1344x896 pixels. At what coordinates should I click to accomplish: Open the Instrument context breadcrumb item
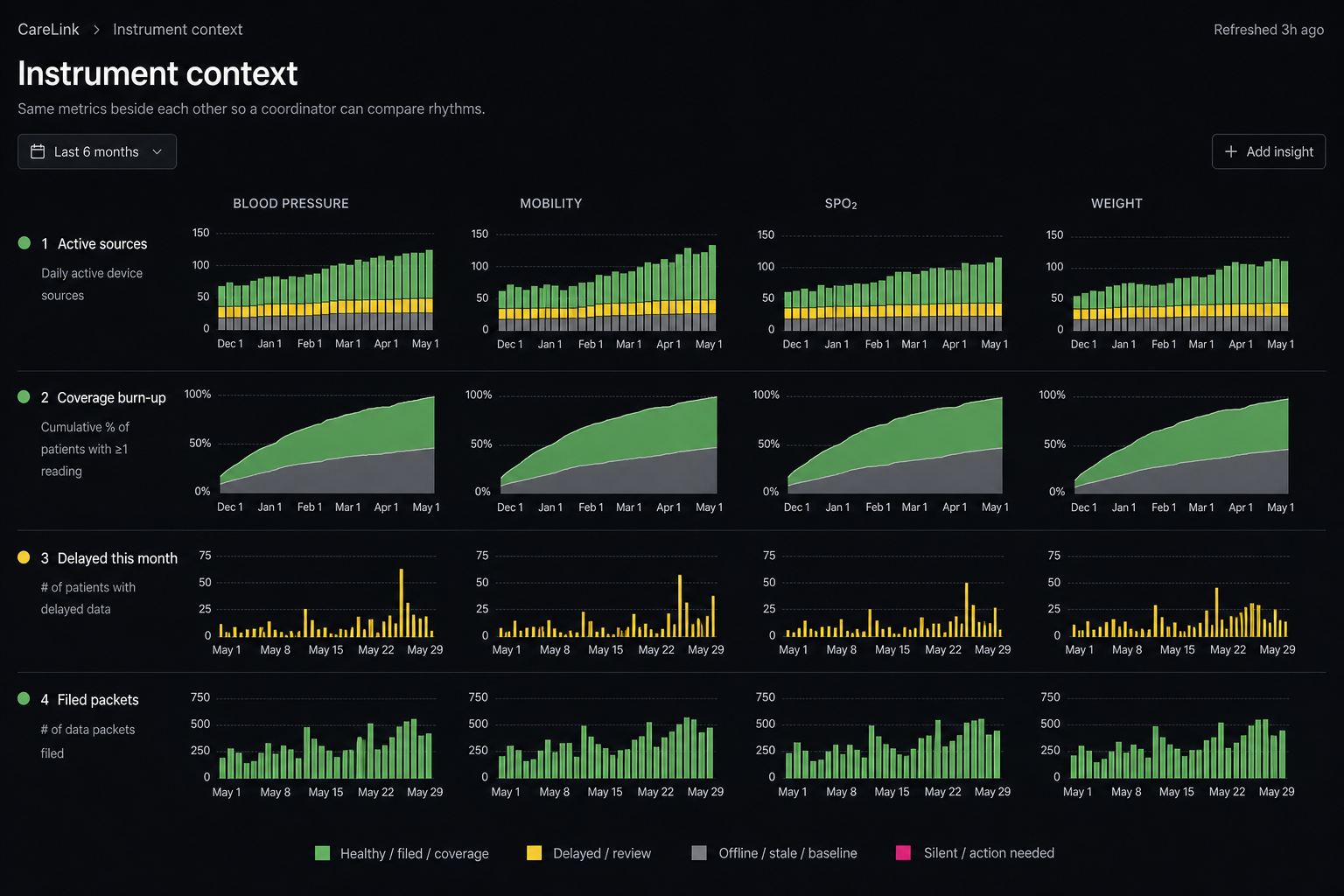click(x=178, y=30)
